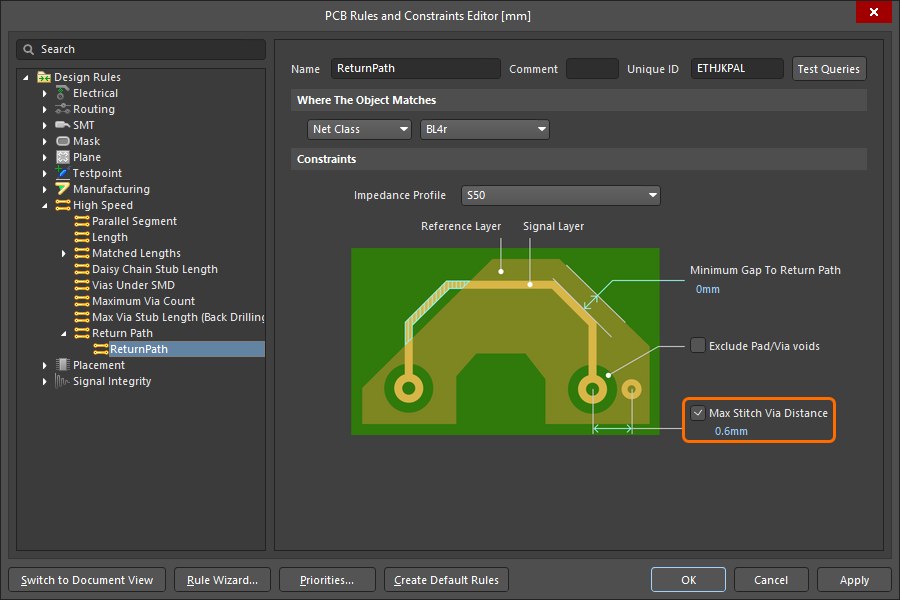Click the Design Rules folder icon
Screen dimensions: 900x600
(x=44, y=77)
